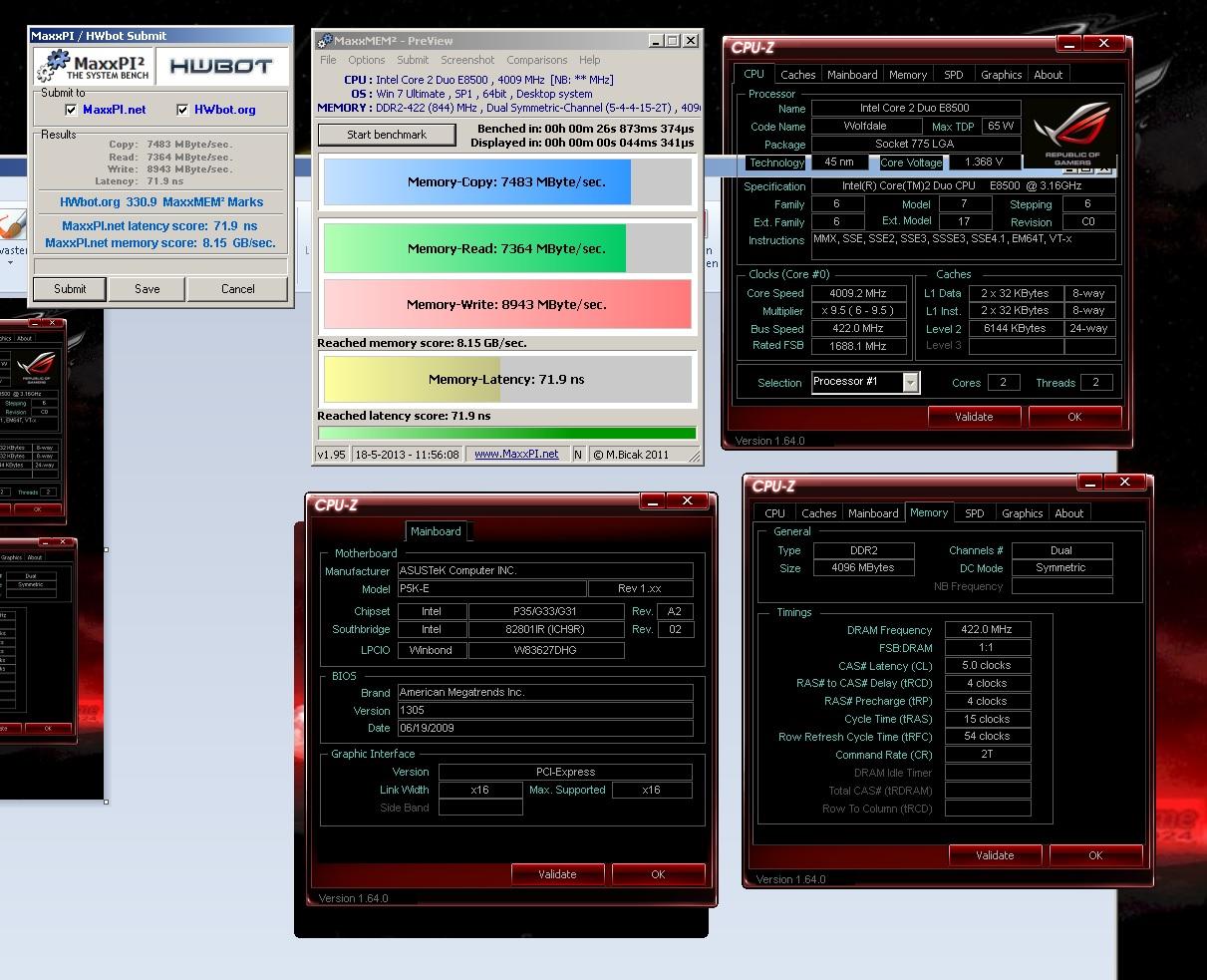Click the '4096 MBytes' size field

862,568
